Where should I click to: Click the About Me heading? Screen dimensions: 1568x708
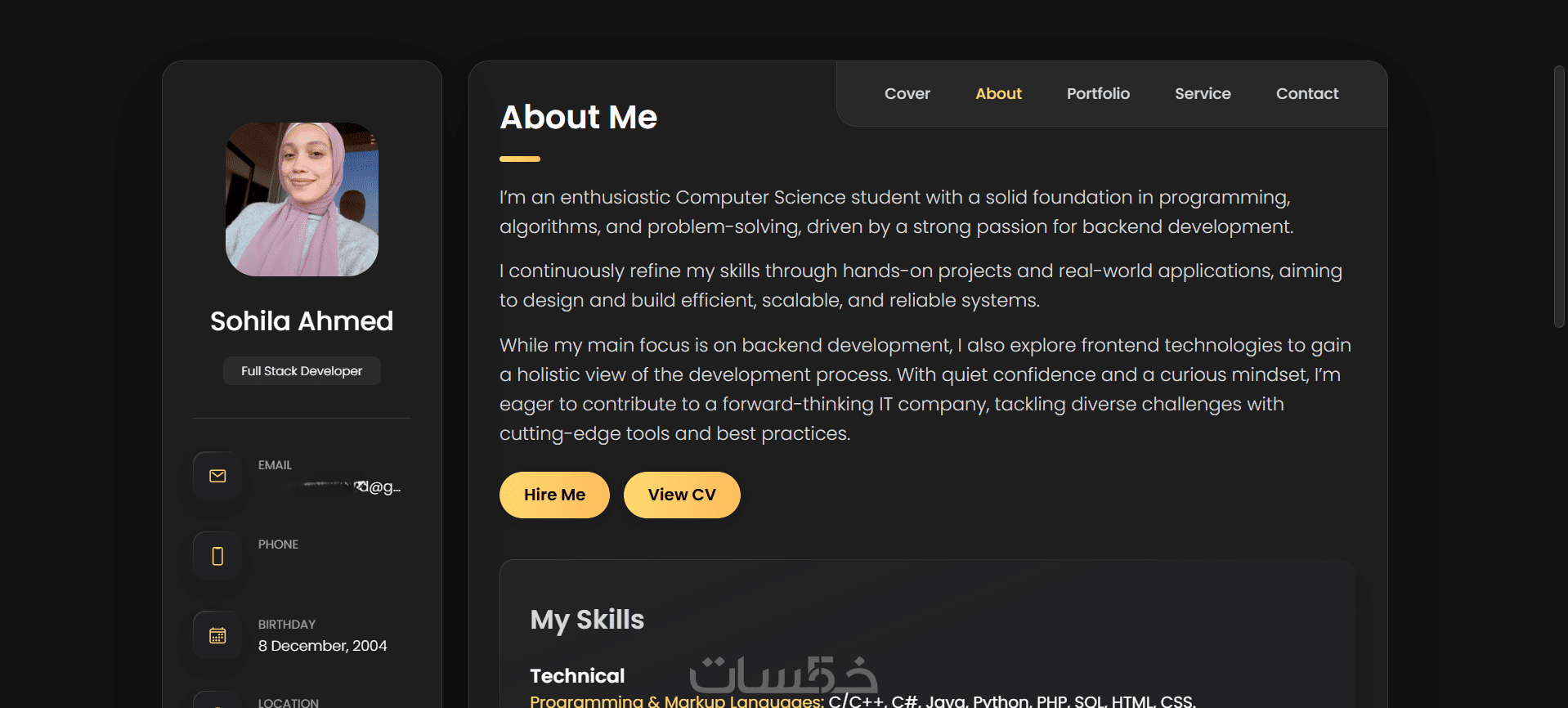click(578, 118)
